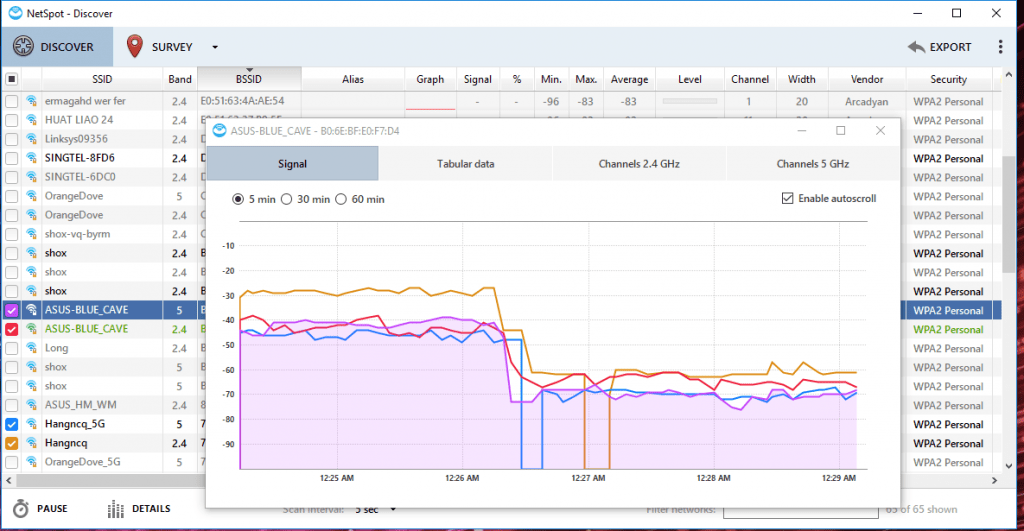1024x531 pixels.
Task: Click the Wi-Fi icon for SINGTEL-6DC0
Action: click(x=31, y=177)
